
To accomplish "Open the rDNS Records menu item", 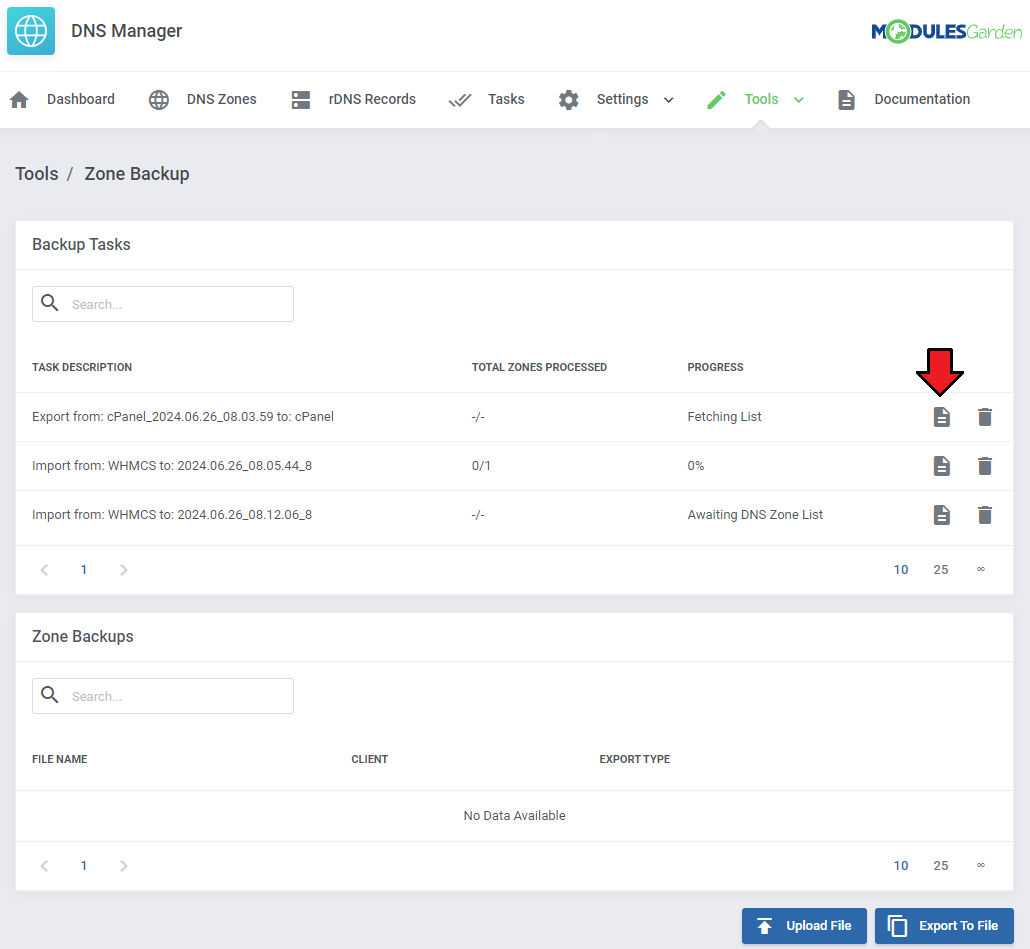I will 372,99.
